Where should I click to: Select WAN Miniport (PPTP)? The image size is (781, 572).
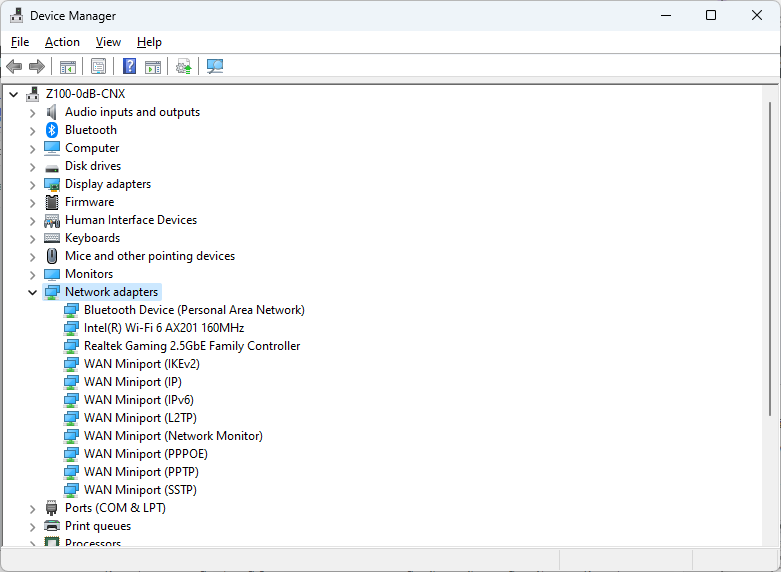[x=141, y=471]
